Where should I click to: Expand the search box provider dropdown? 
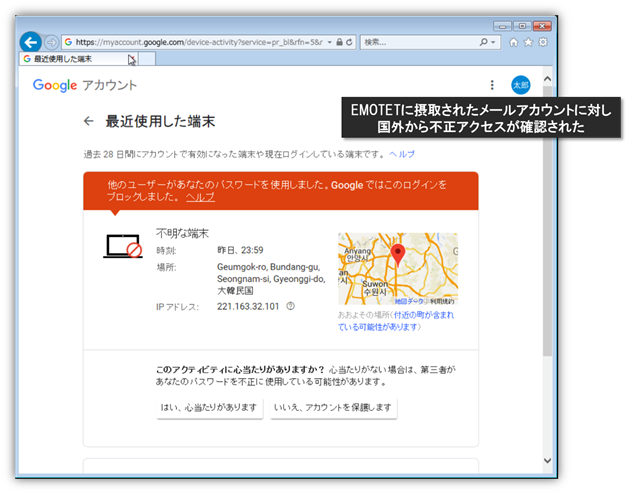[493, 42]
